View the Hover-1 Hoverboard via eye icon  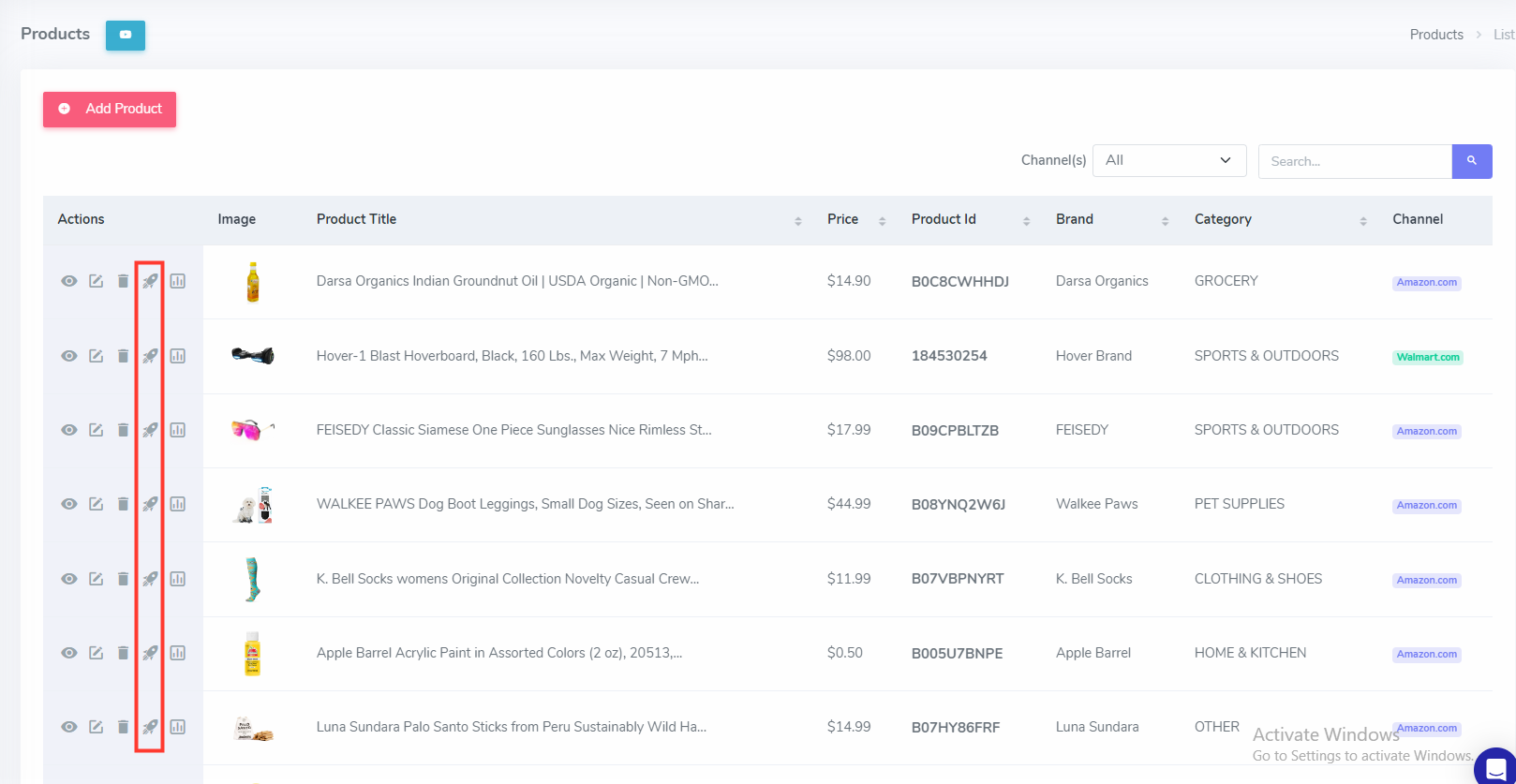(x=69, y=356)
